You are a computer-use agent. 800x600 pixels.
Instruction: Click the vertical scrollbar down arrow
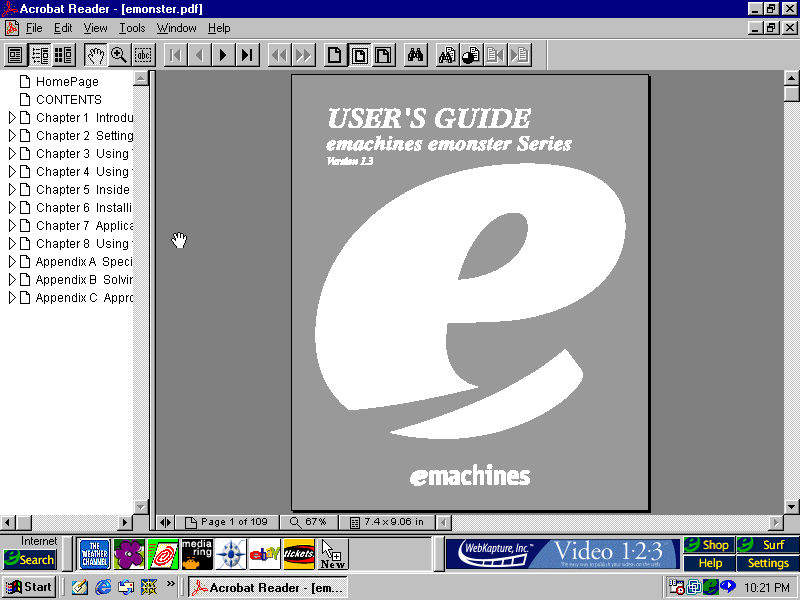(792, 506)
